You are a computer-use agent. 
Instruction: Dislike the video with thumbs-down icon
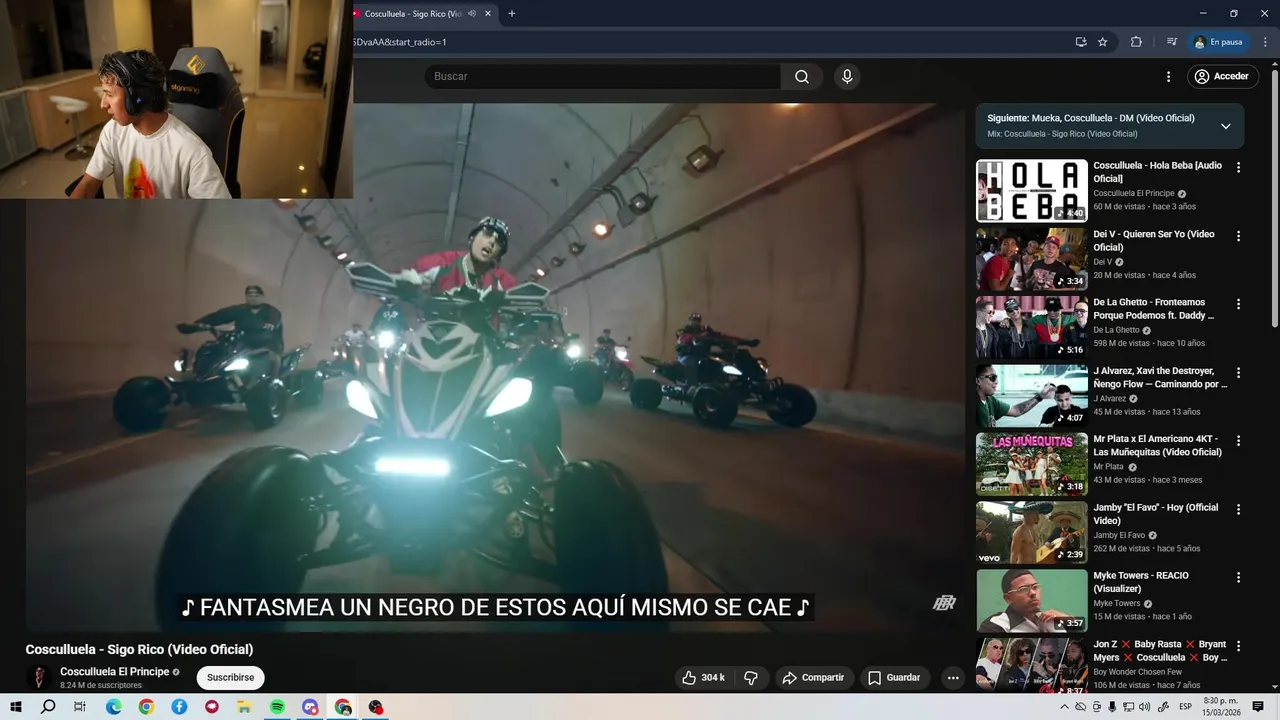pyautogui.click(x=751, y=678)
